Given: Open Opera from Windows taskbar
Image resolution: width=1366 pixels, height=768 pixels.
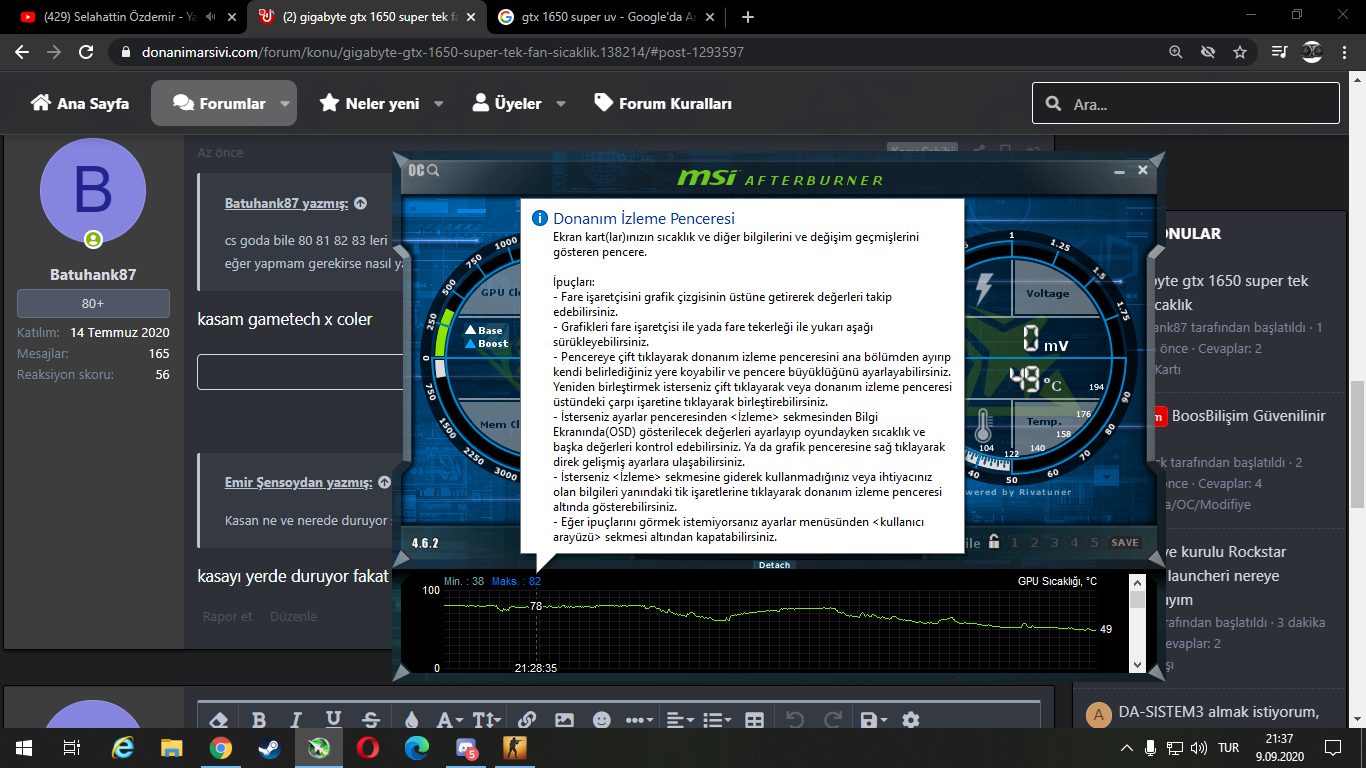Looking at the screenshot, I should click(x=368, y=747).
